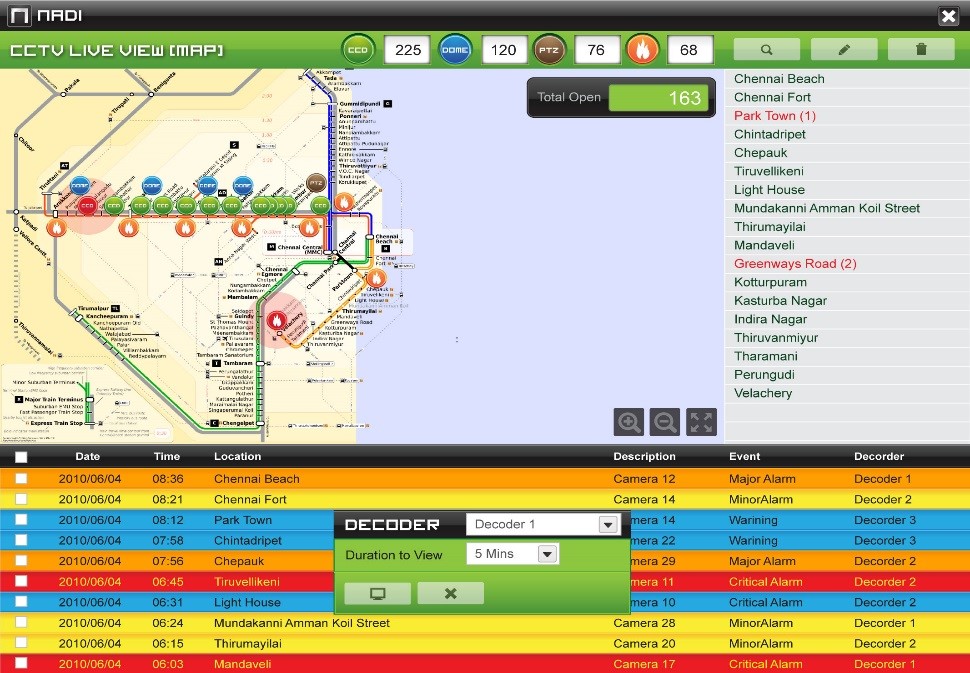Screen dimensions: 970x673
Task: Sort table by Decorder column header
Action: [x=879, y=457]
